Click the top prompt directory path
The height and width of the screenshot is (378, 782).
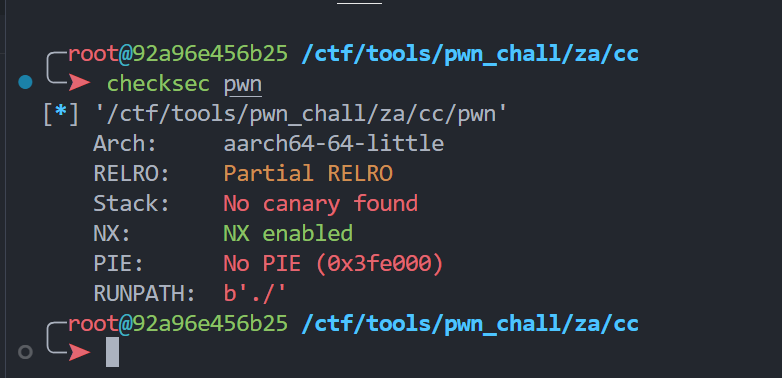pos(470,54)
